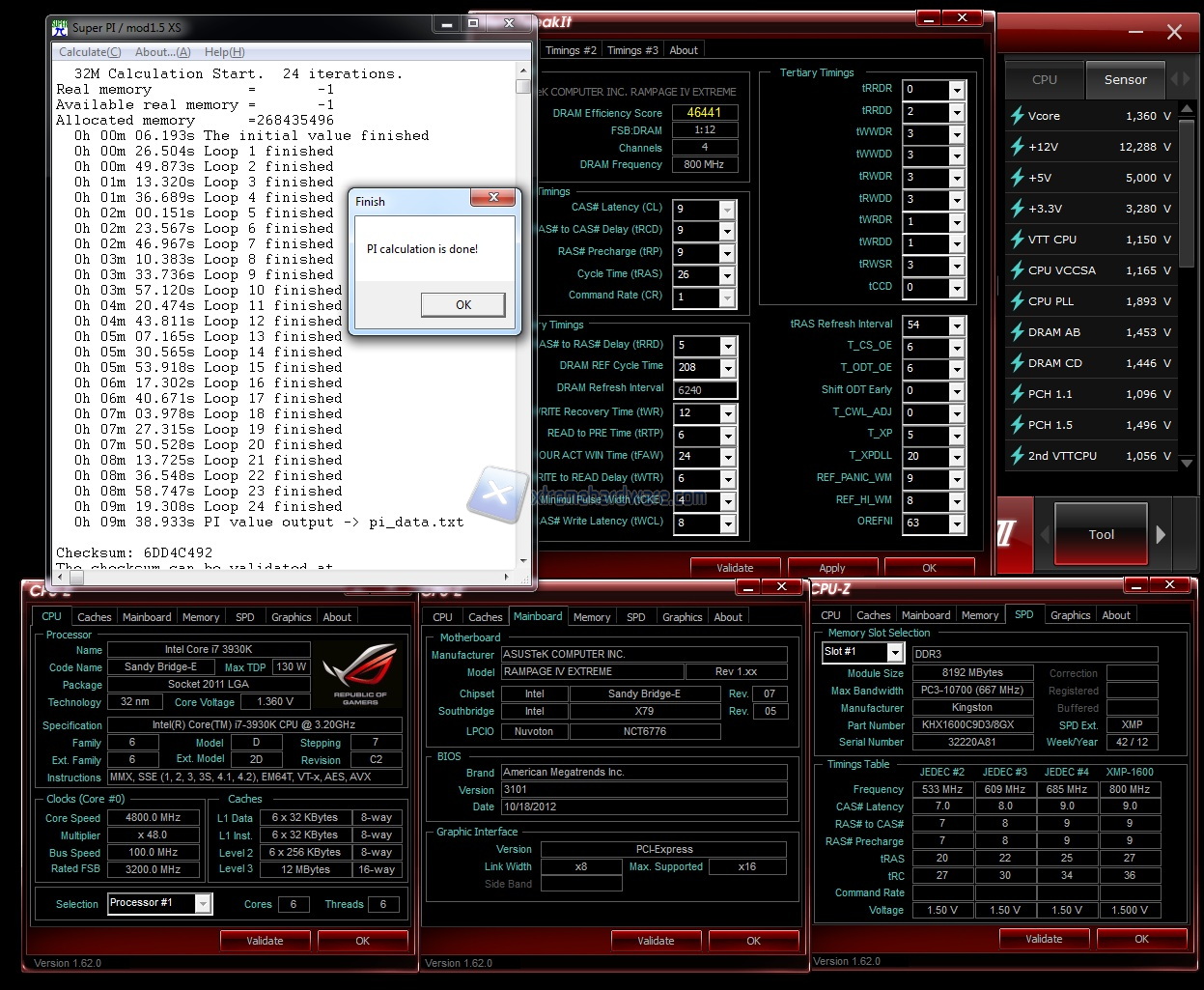Click the lightning icon next to PCH 1.5
The width and height of the screenshot is (1204, 990).
pos(1017,425)
